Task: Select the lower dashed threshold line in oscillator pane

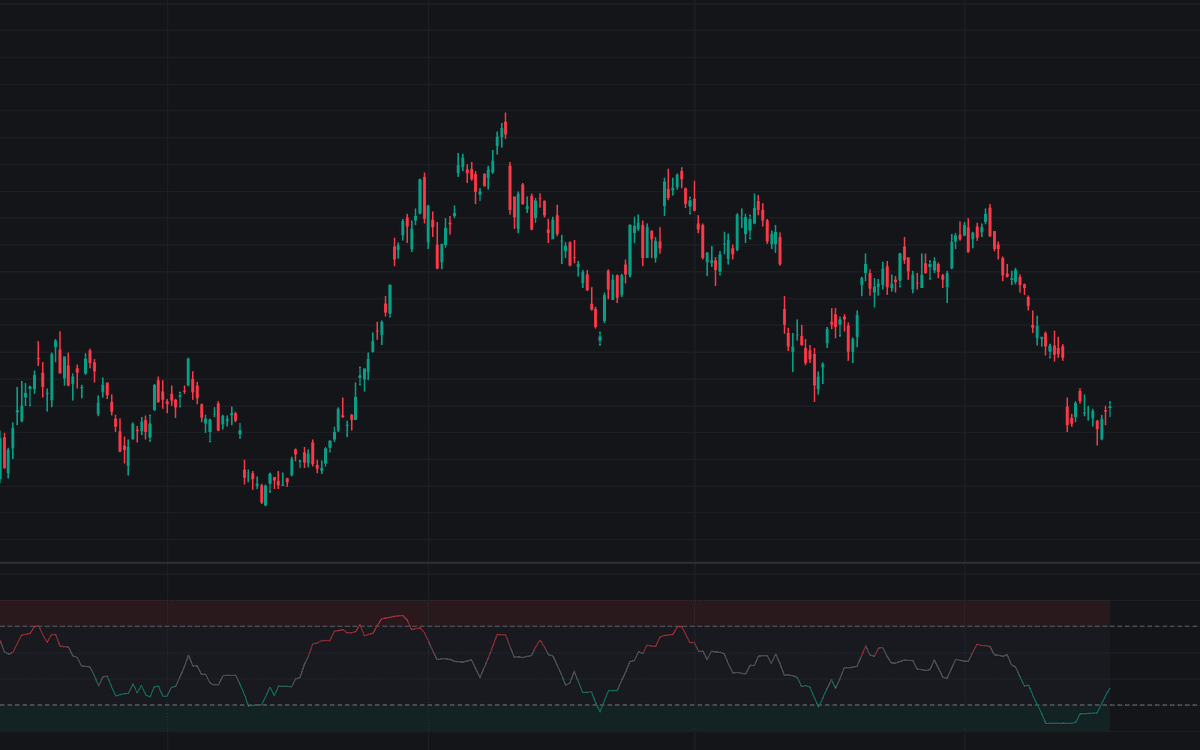Action: [600, 705]
